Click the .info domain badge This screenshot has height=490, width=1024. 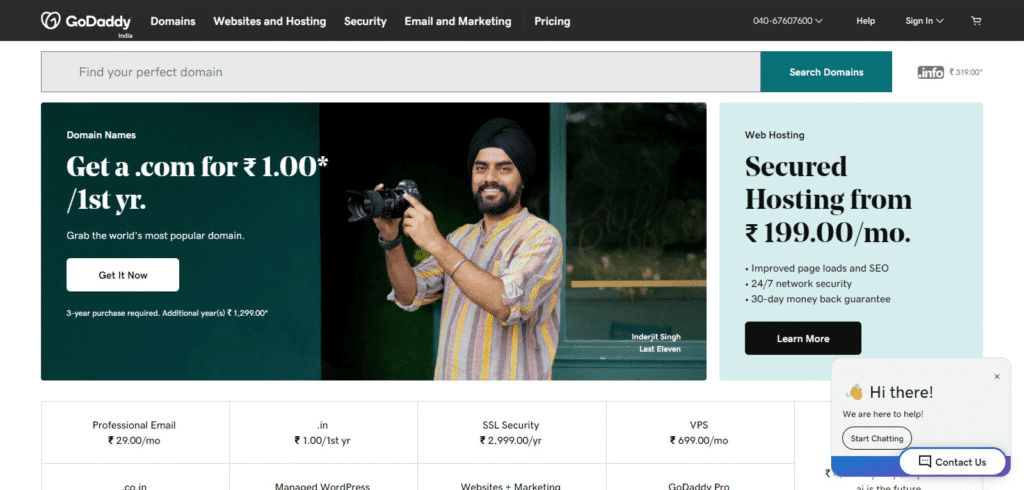click(931, 72)
